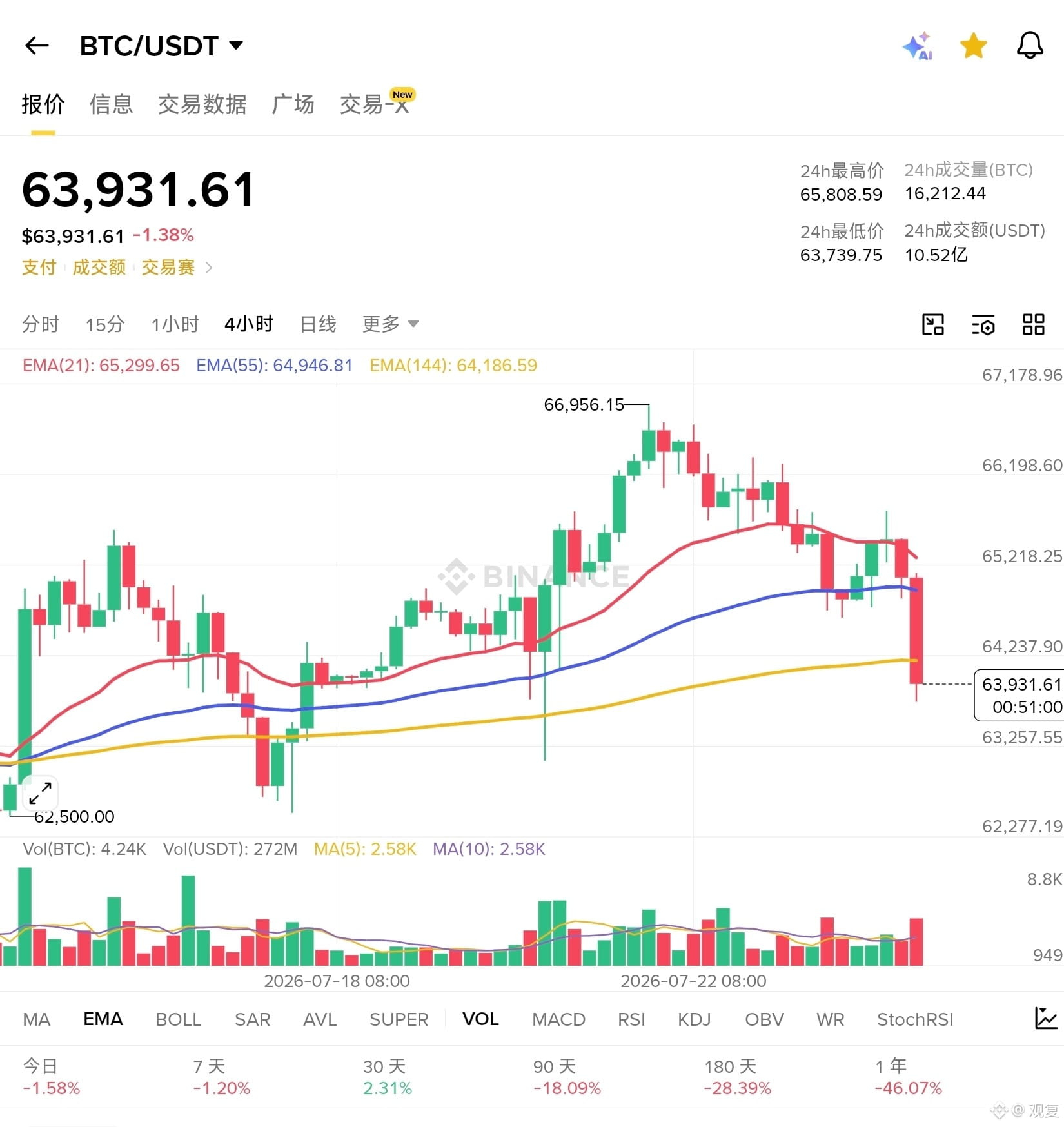This screenshot has width=1064, height=1127.
Task: Switch to the 报价 tab
Action: coord(43,104)
